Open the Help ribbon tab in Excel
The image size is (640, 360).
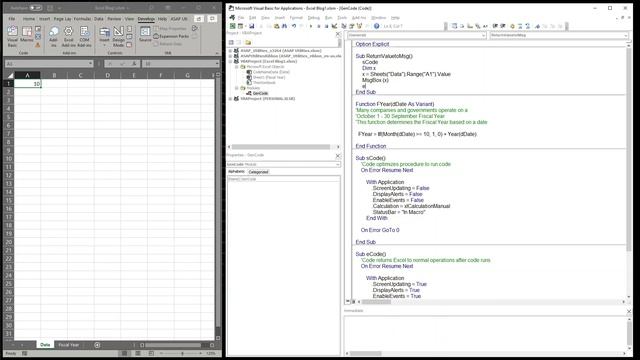pos(162,19)
